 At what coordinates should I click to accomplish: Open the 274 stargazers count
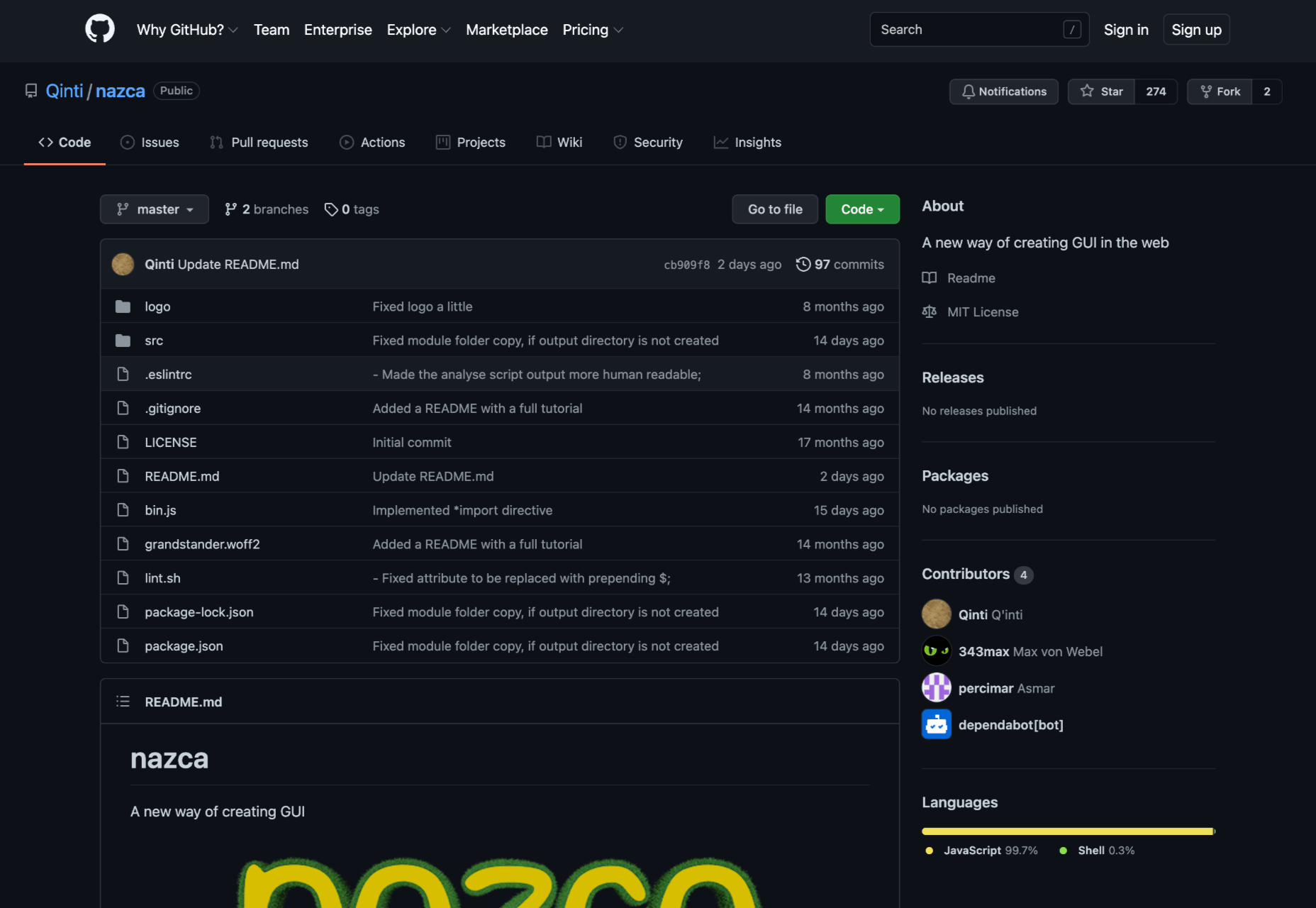tap(1156, 92)
